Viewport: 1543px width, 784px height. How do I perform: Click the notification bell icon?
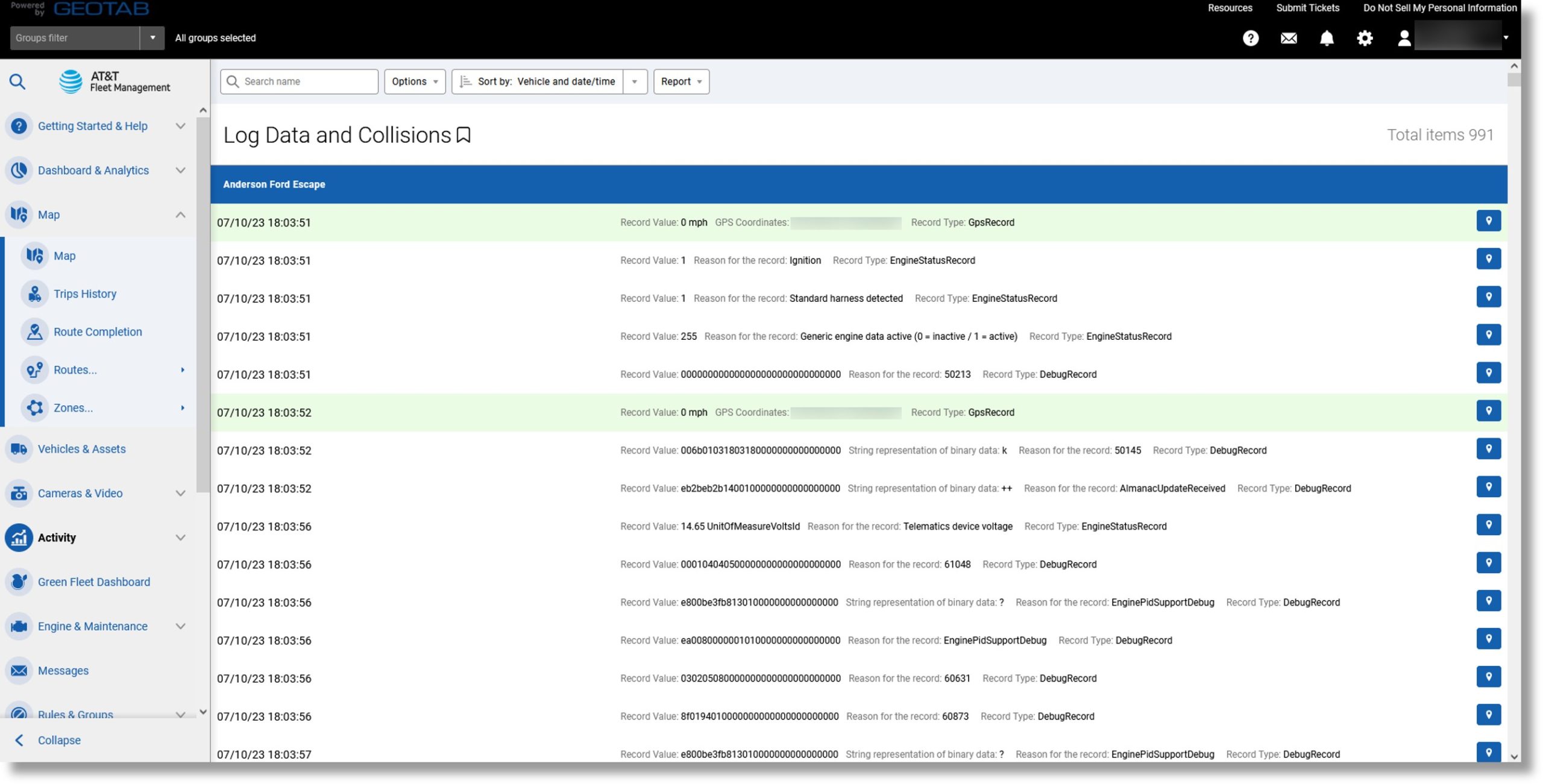[1327, 37]
